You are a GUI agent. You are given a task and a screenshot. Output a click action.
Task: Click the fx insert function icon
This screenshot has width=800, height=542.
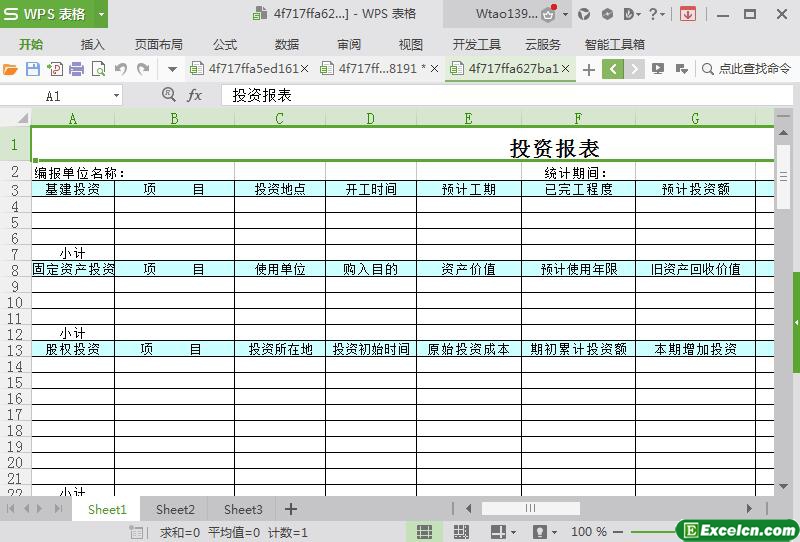(194, 95)
